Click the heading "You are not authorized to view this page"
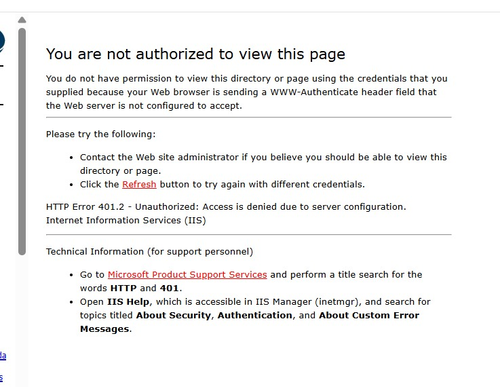 coord(196,54)
